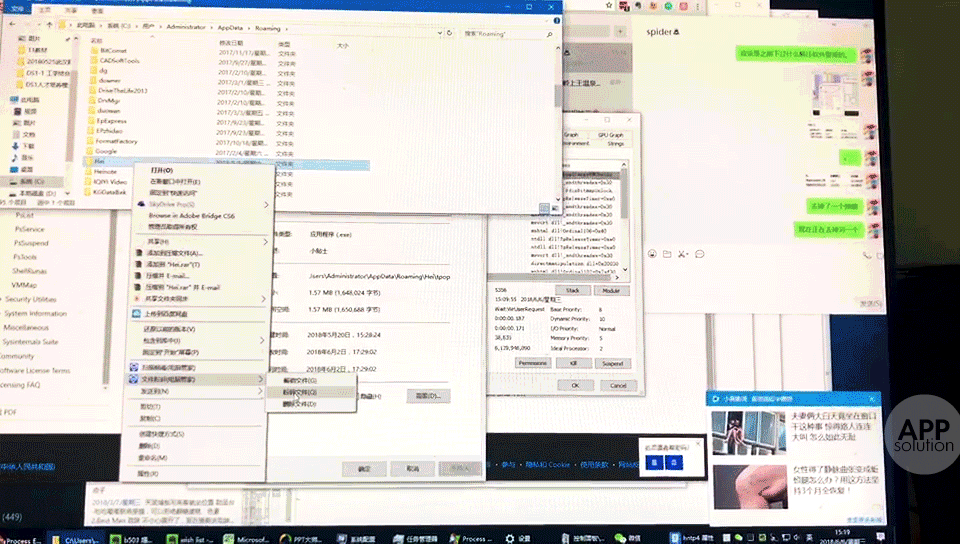
Task: Switch to the GPU Graph tab
Action: pos(610,134)
